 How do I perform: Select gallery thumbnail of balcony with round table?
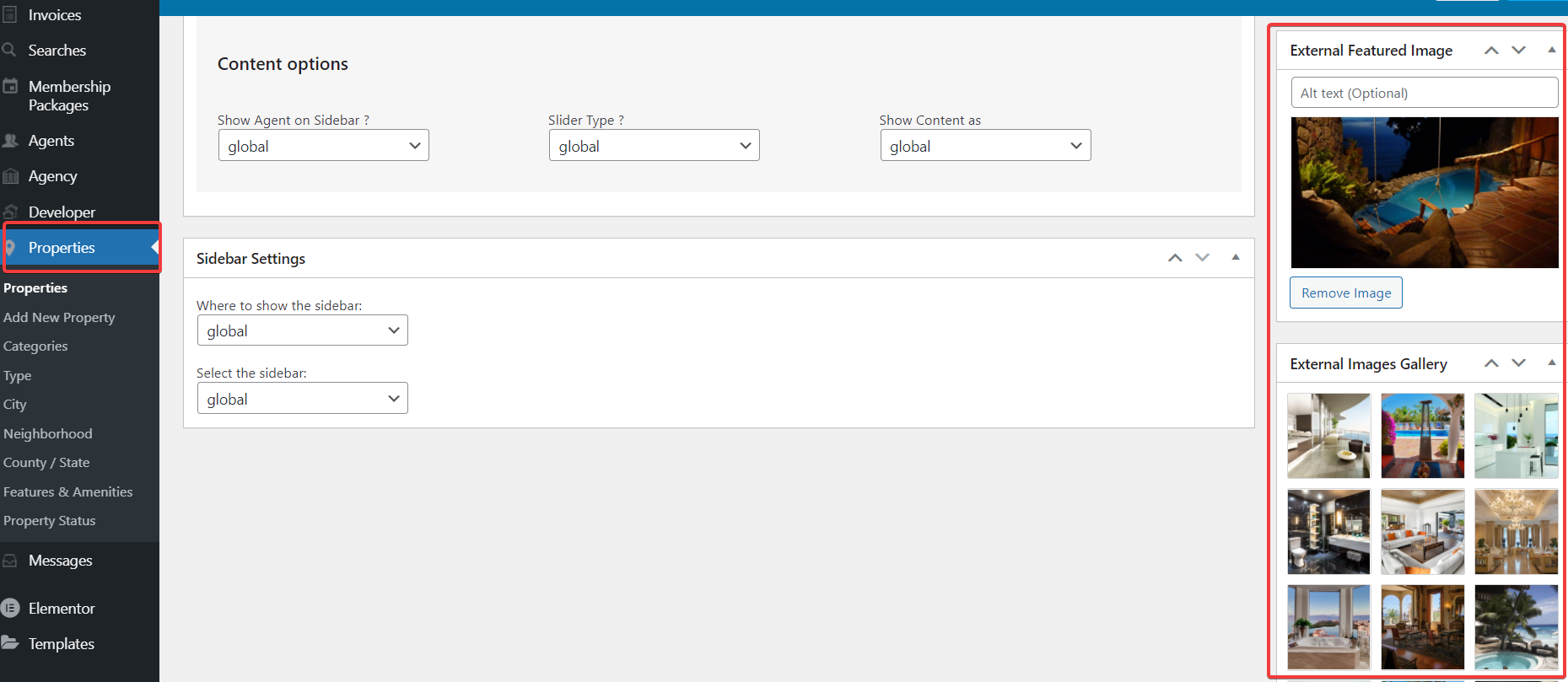(x=1329, y=436)
